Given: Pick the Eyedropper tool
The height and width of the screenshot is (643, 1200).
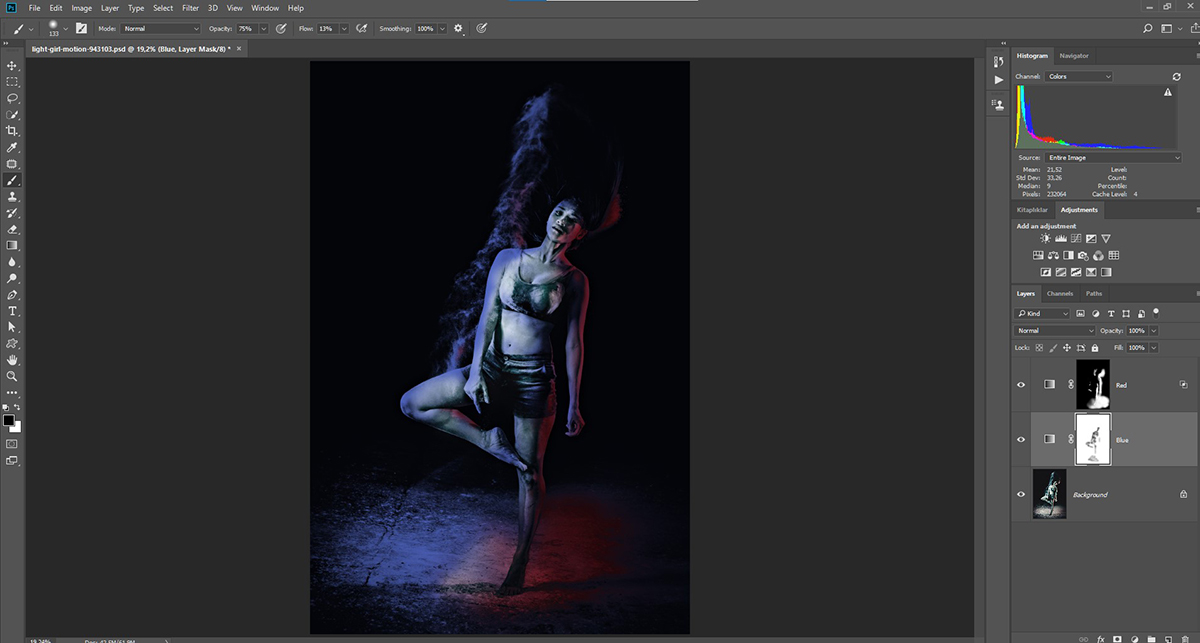Looking at the screenshot, I should pos(12,148).
